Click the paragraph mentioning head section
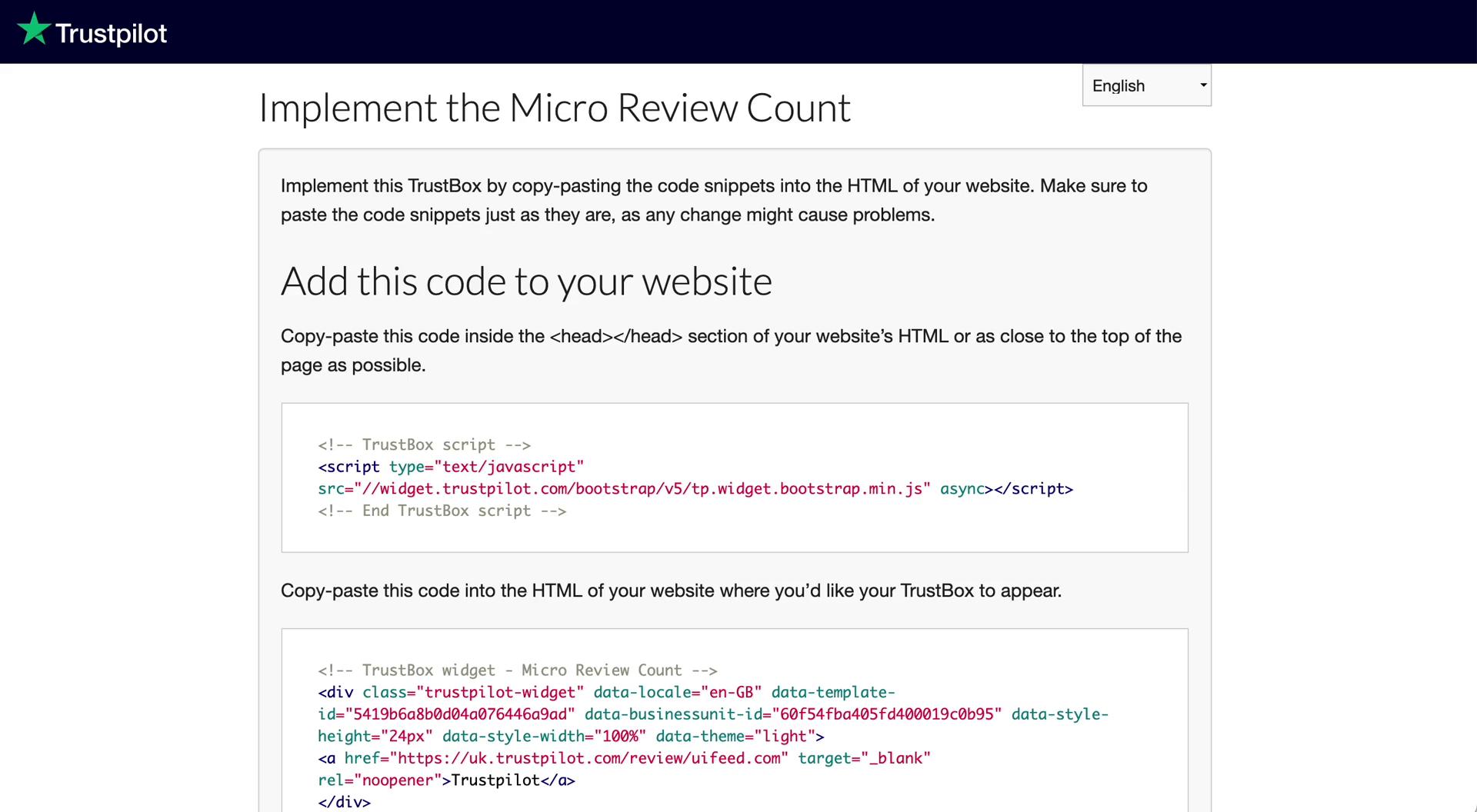Image resolution: width=1477 pixels, height=812 pixels. [731, 351]
